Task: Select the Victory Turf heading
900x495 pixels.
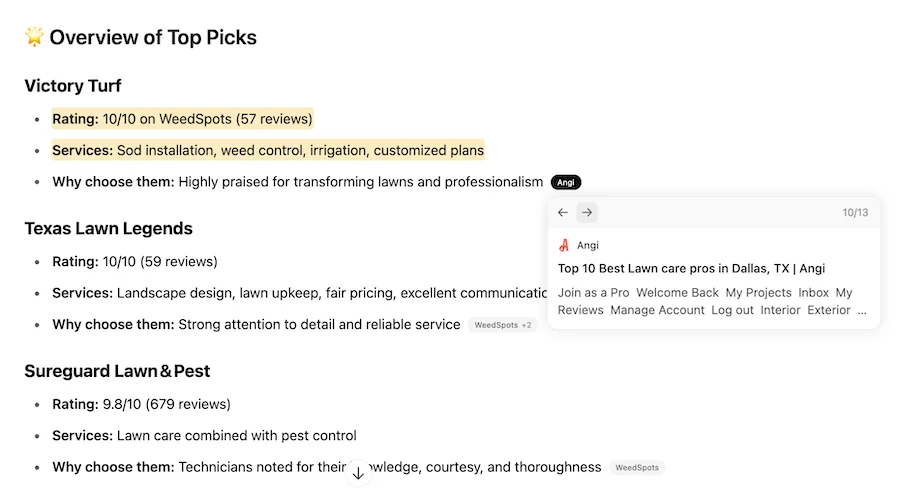Action: (x=73, y=86)
